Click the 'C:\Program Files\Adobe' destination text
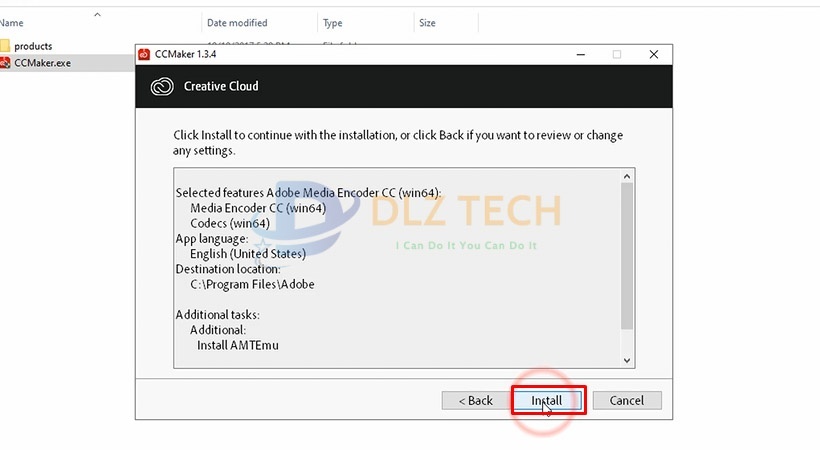820x450 pixels. [x=252, y=285]
